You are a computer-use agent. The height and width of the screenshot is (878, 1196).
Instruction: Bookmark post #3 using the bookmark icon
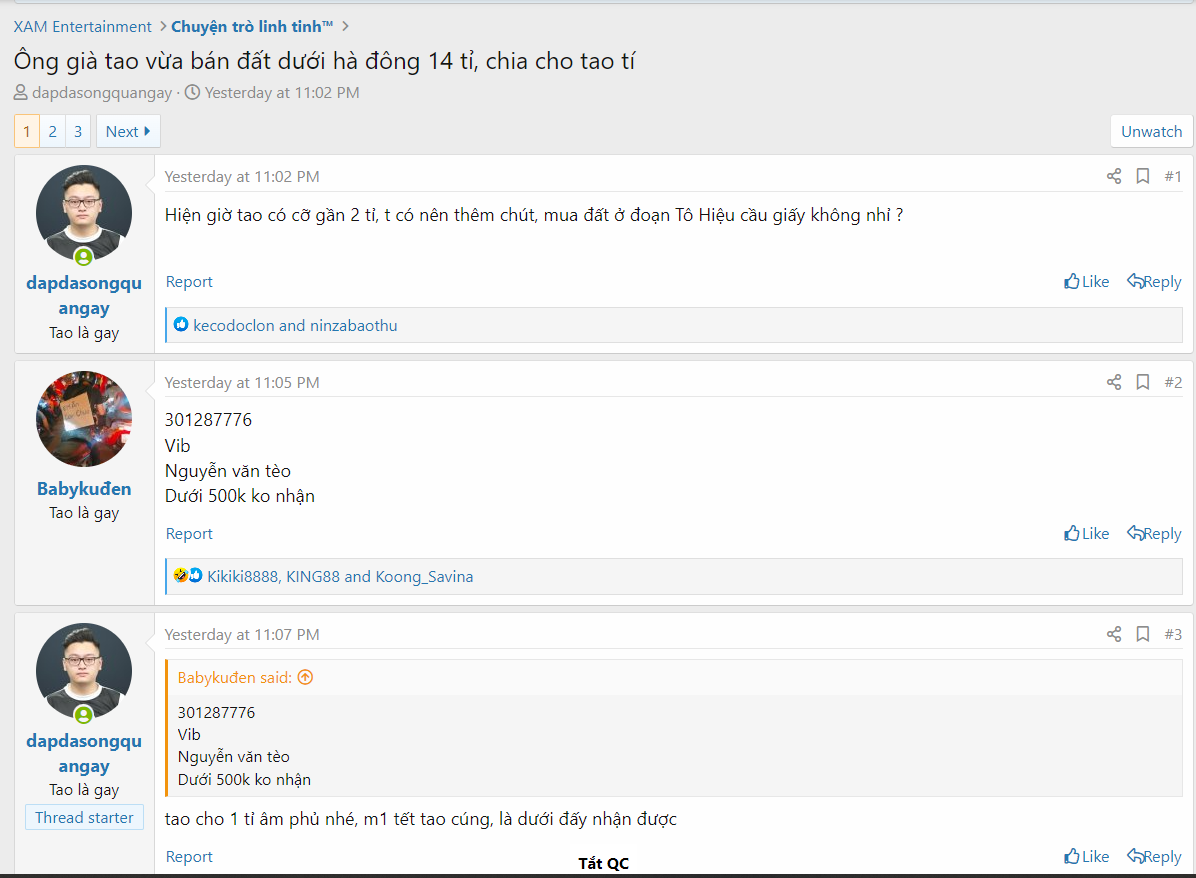click(1142, 634)
